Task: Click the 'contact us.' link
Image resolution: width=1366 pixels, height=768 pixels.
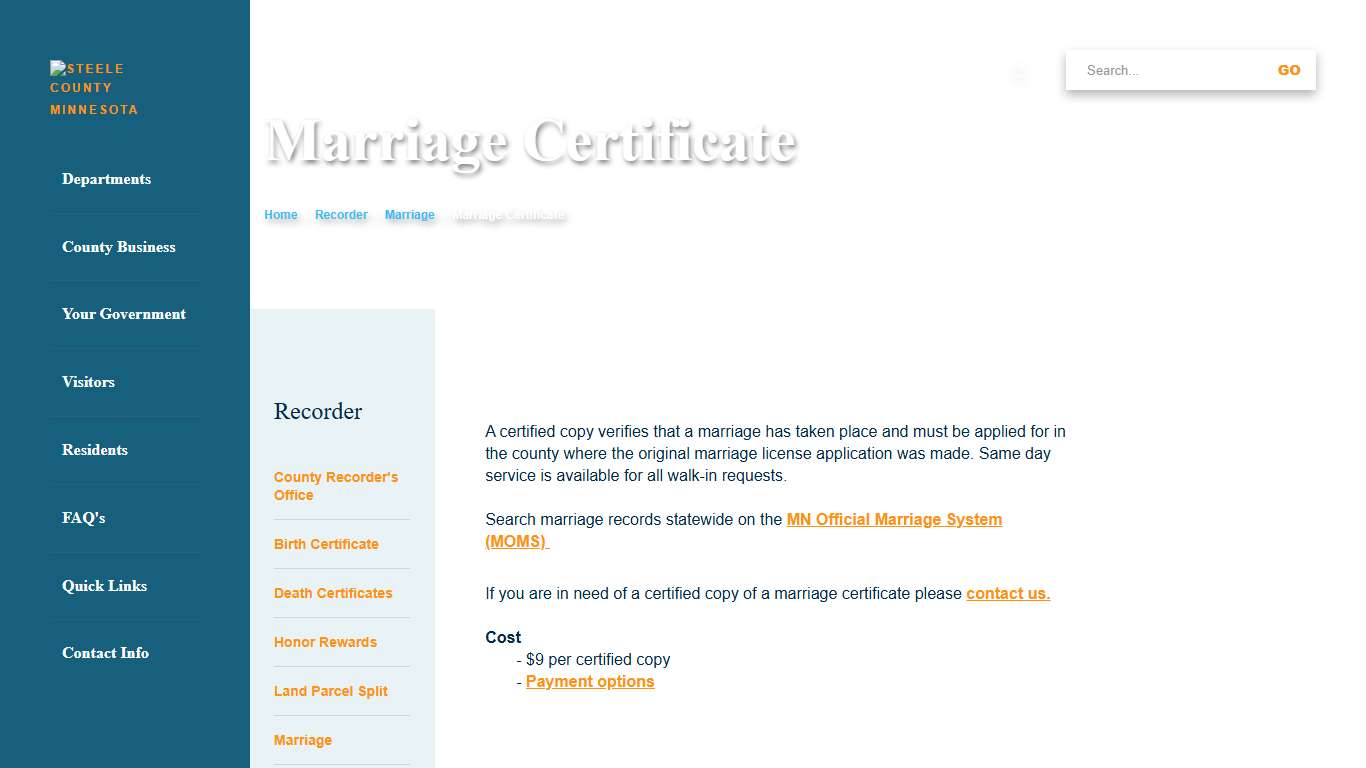Action: (x=1007, y=593)
